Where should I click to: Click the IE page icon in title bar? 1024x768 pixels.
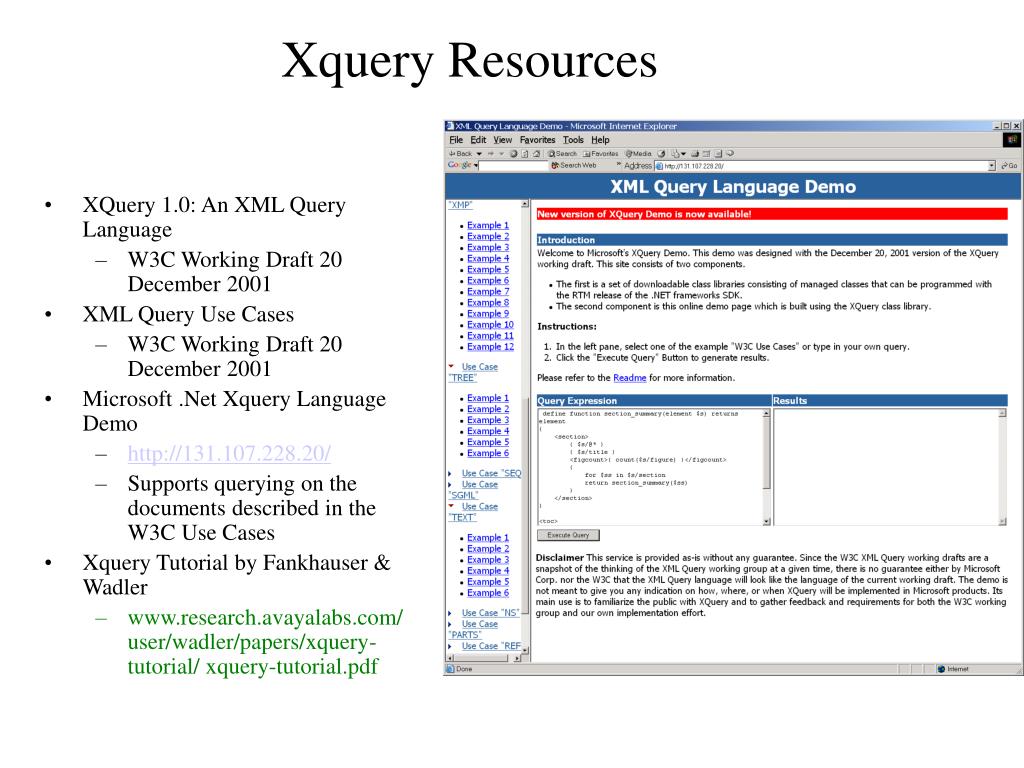pyautogui.click(x=449, y=126)
